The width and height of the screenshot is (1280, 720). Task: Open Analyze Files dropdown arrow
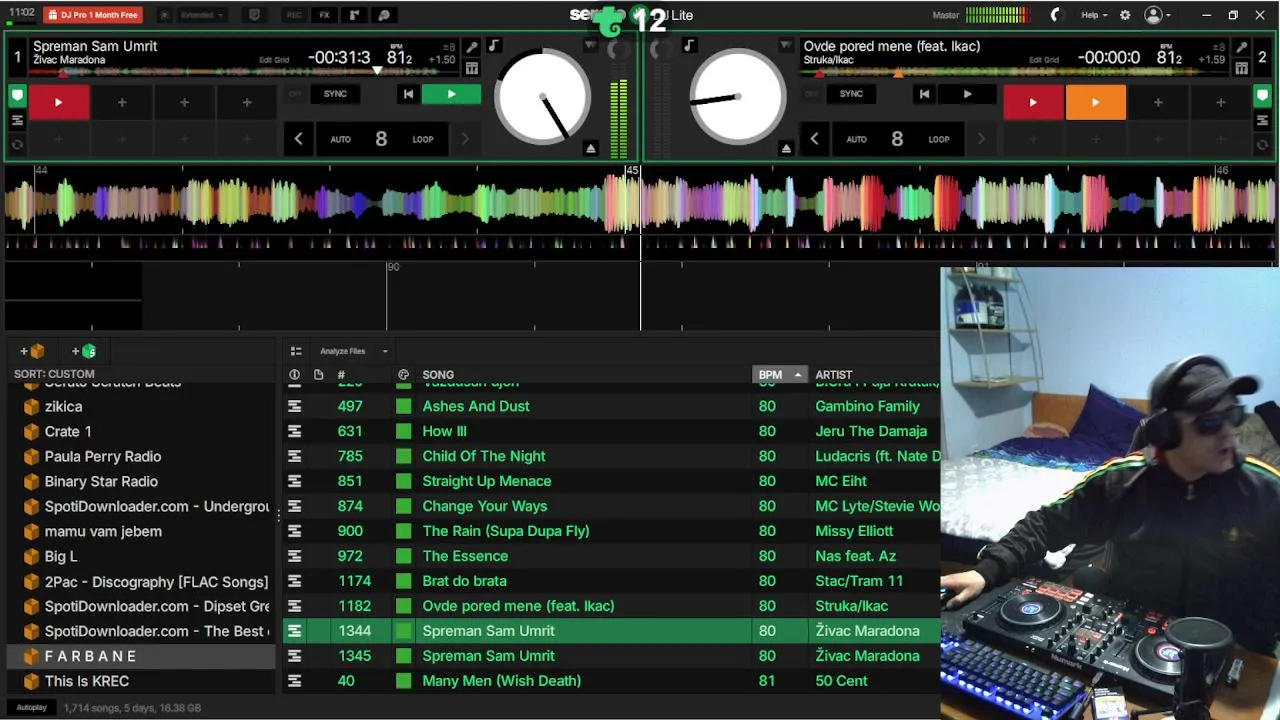pos(385,351)
